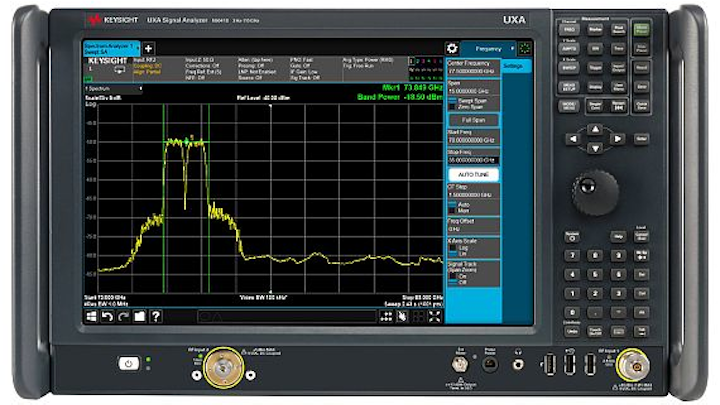
Task: Click the Windows start icon on the analyzer screen
Action: click(92, 316)
